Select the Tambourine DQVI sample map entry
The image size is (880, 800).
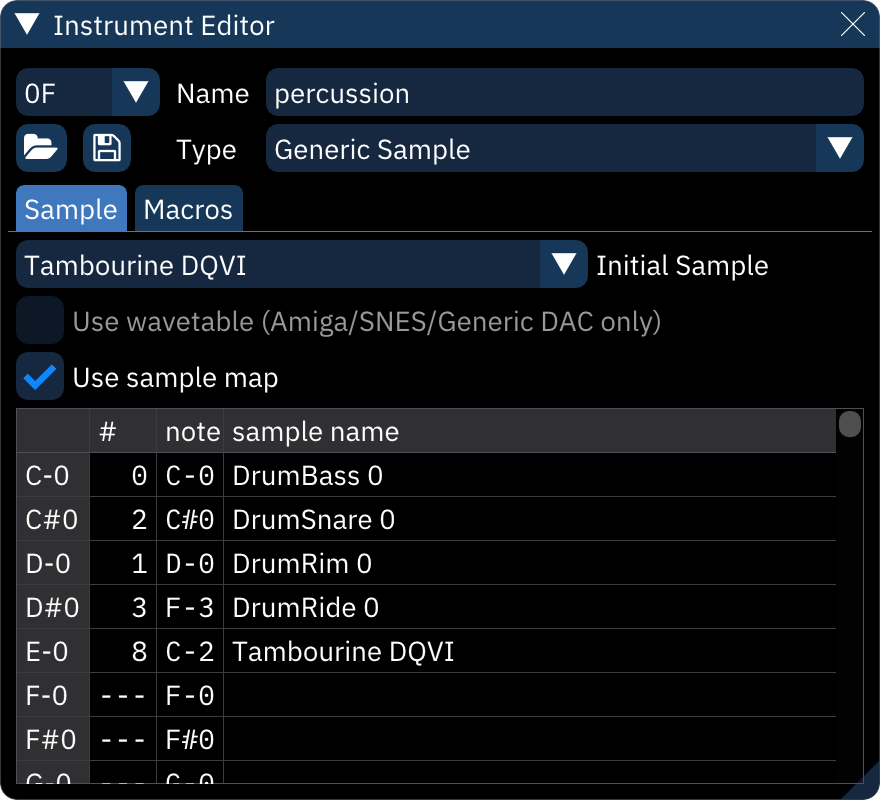coord(343,652)
